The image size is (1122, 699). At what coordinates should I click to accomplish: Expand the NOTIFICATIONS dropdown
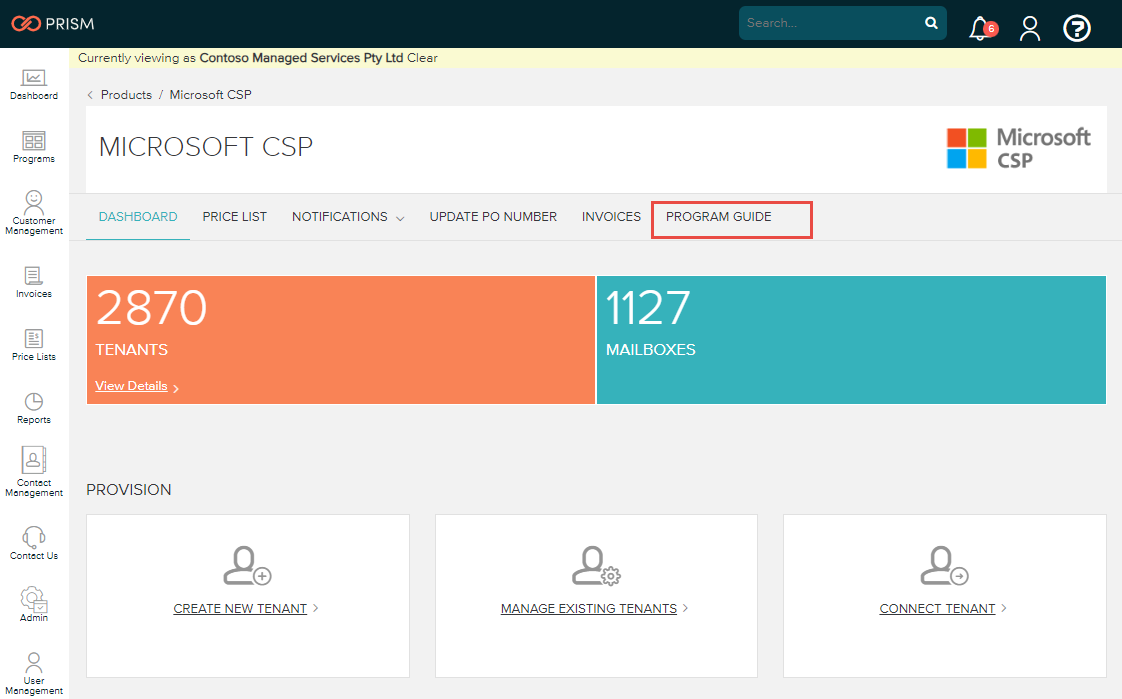tap(347, 216)
